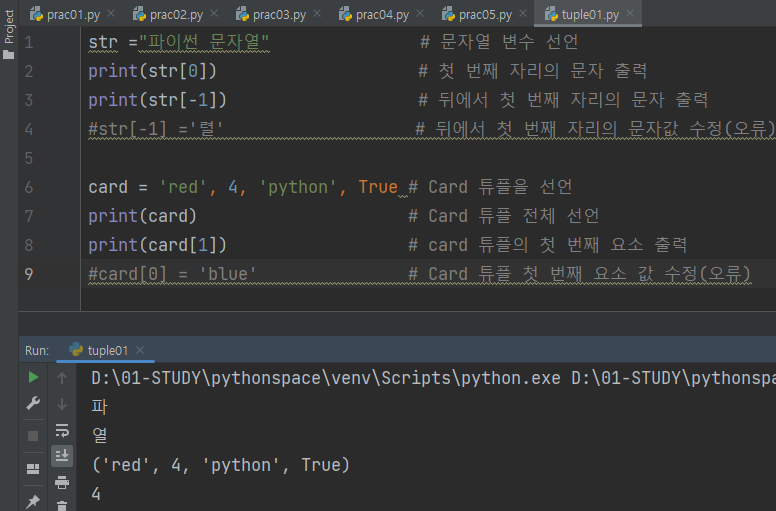Click the console output line '파'
The width and height of the screenshot is (776, 511).
point(99,407)
